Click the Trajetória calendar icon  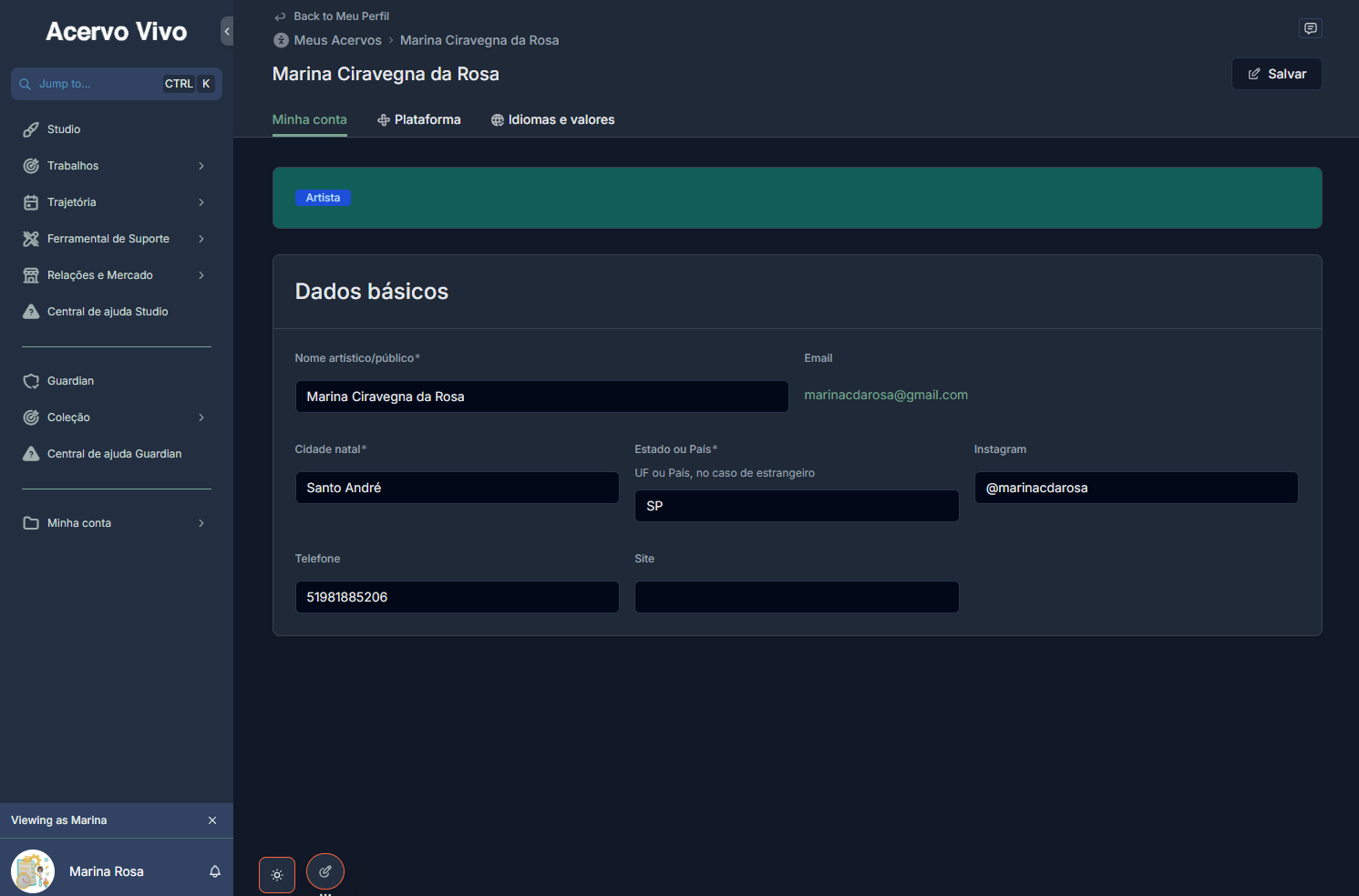(31, 202)
